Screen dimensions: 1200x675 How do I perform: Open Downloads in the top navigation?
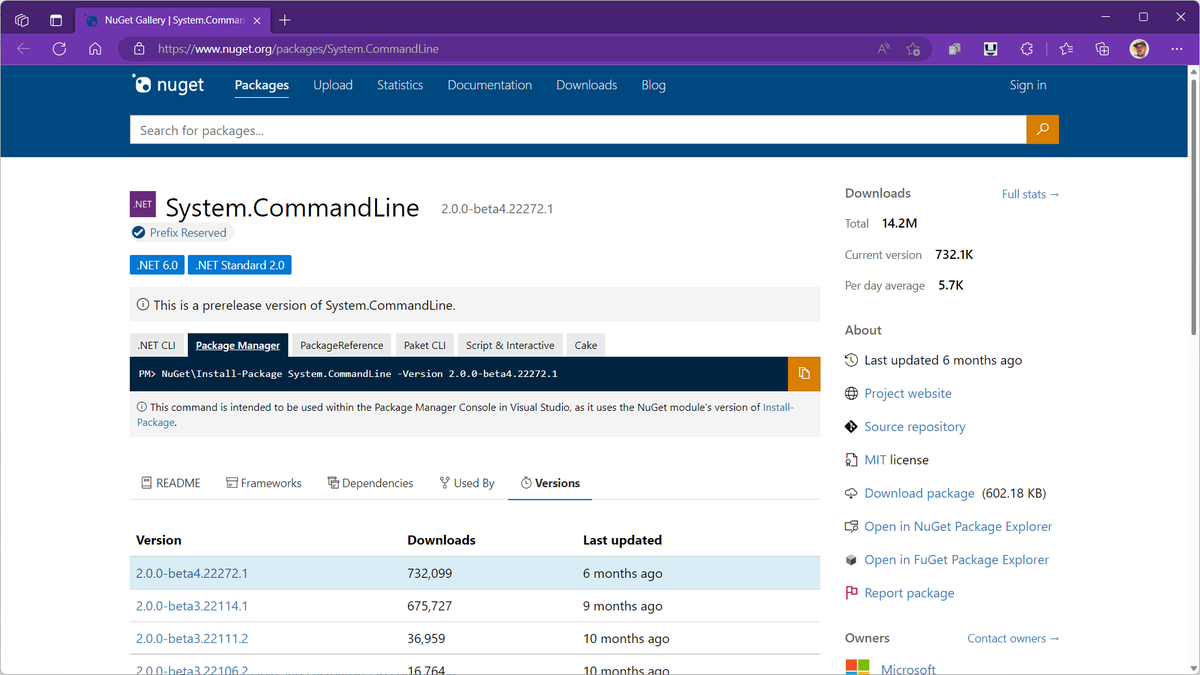[587, 85]
